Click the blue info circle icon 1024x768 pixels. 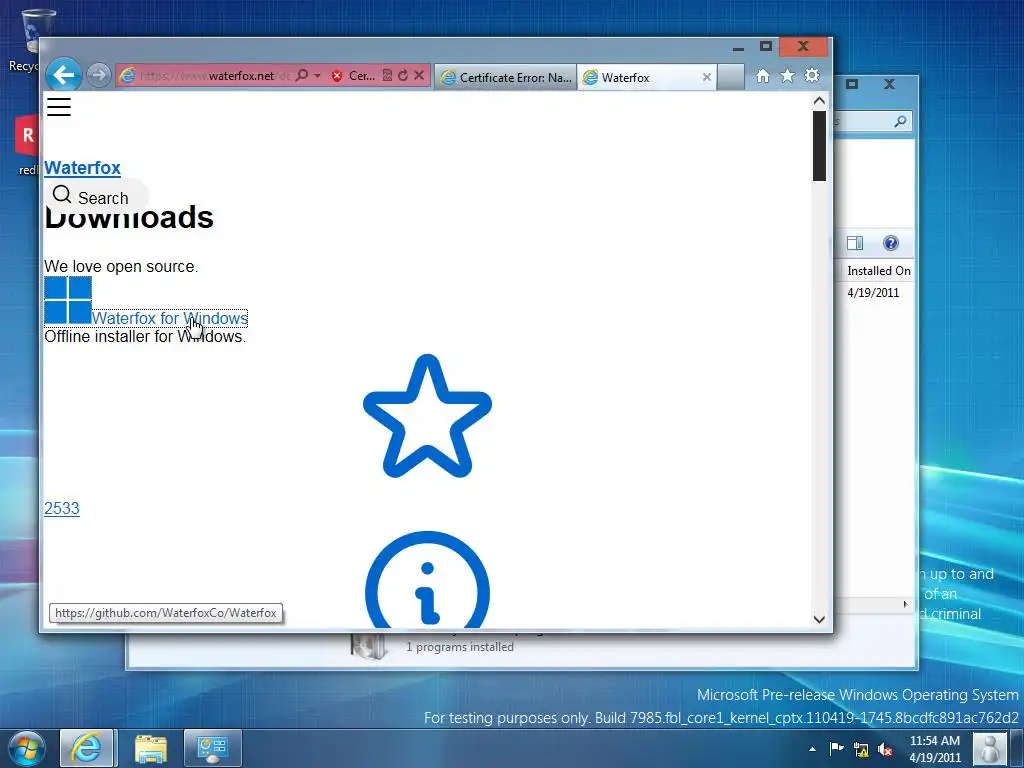[x=427, y=579]
